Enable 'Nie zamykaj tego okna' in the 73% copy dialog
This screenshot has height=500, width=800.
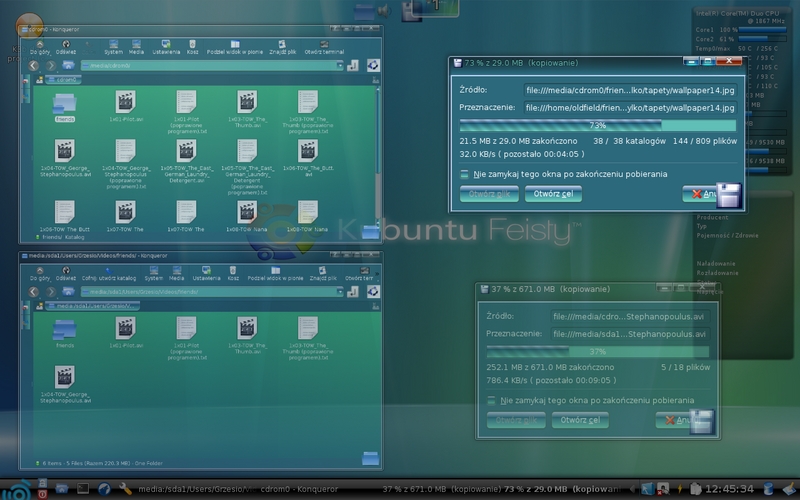[464, 174]
